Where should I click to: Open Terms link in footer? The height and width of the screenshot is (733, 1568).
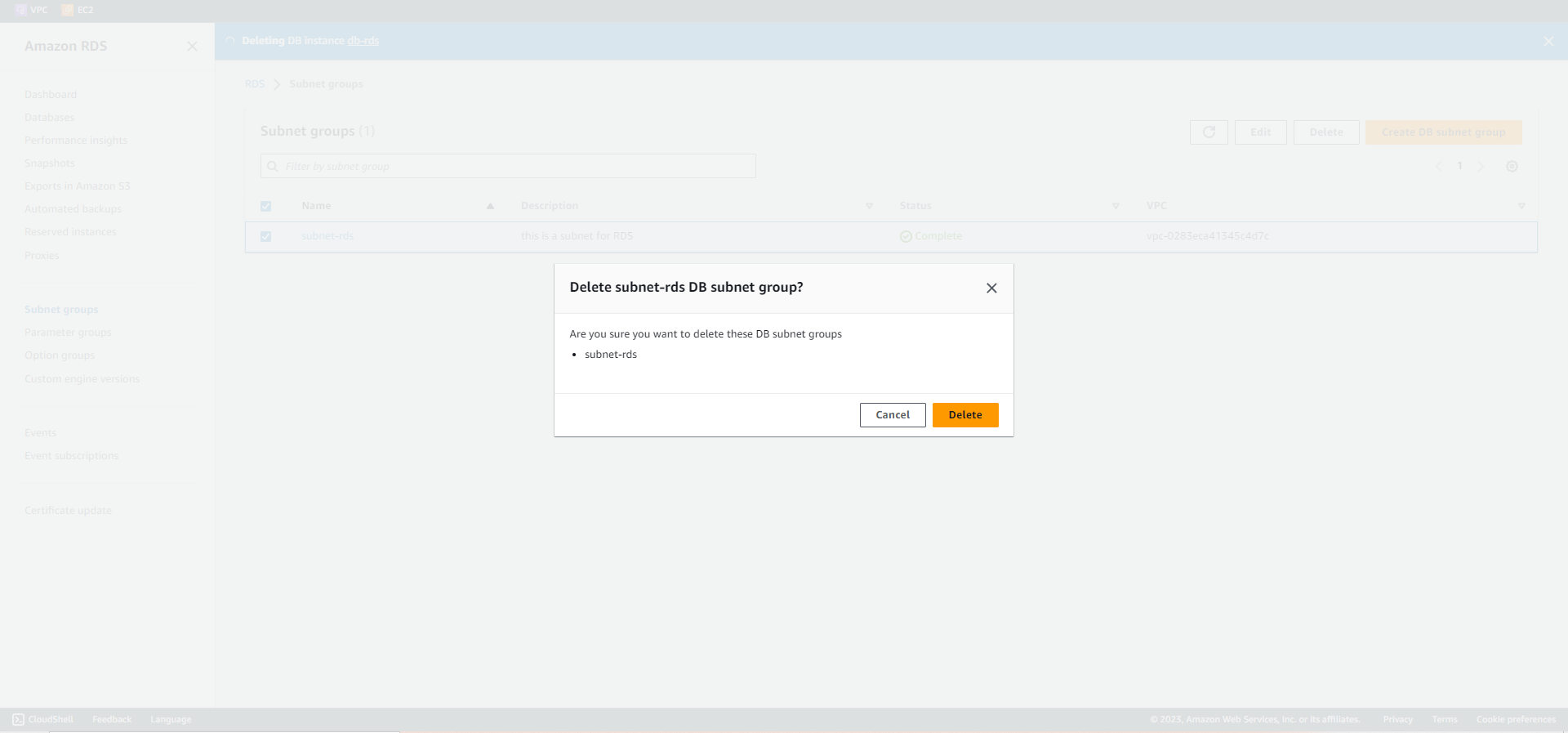pyautogui.click(x=1445, y=720)
